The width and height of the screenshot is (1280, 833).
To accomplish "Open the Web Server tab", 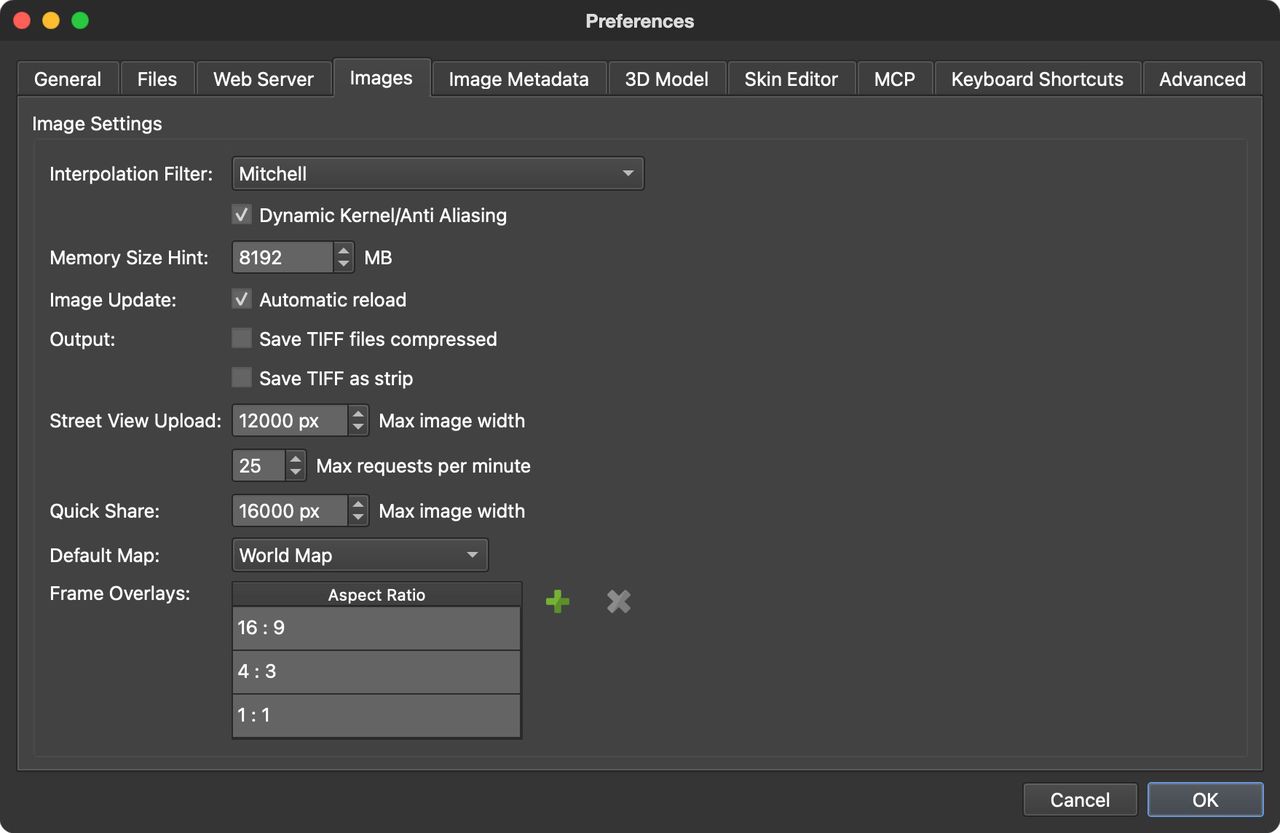I will pos(264,79).
